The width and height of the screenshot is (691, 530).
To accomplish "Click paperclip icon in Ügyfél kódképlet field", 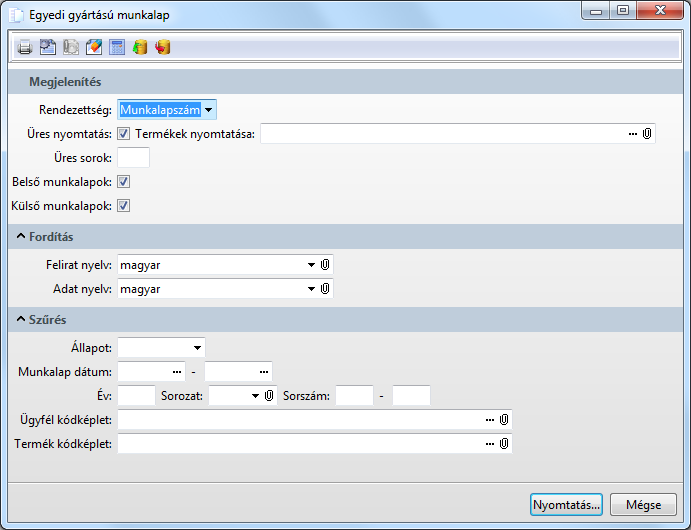I will 504,419.
